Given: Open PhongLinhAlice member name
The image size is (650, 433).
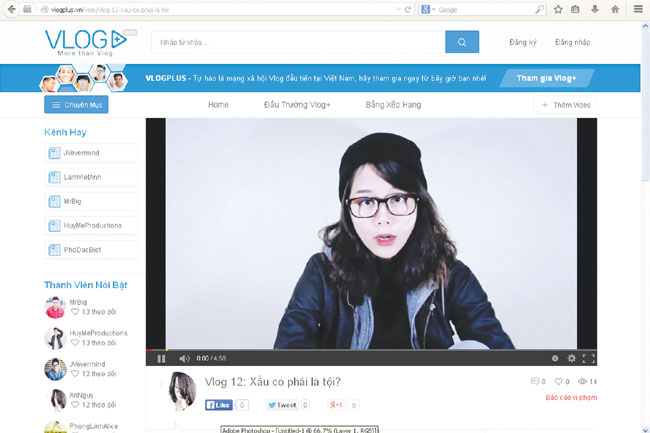Looking at the screenshot, I should [94, 426].
